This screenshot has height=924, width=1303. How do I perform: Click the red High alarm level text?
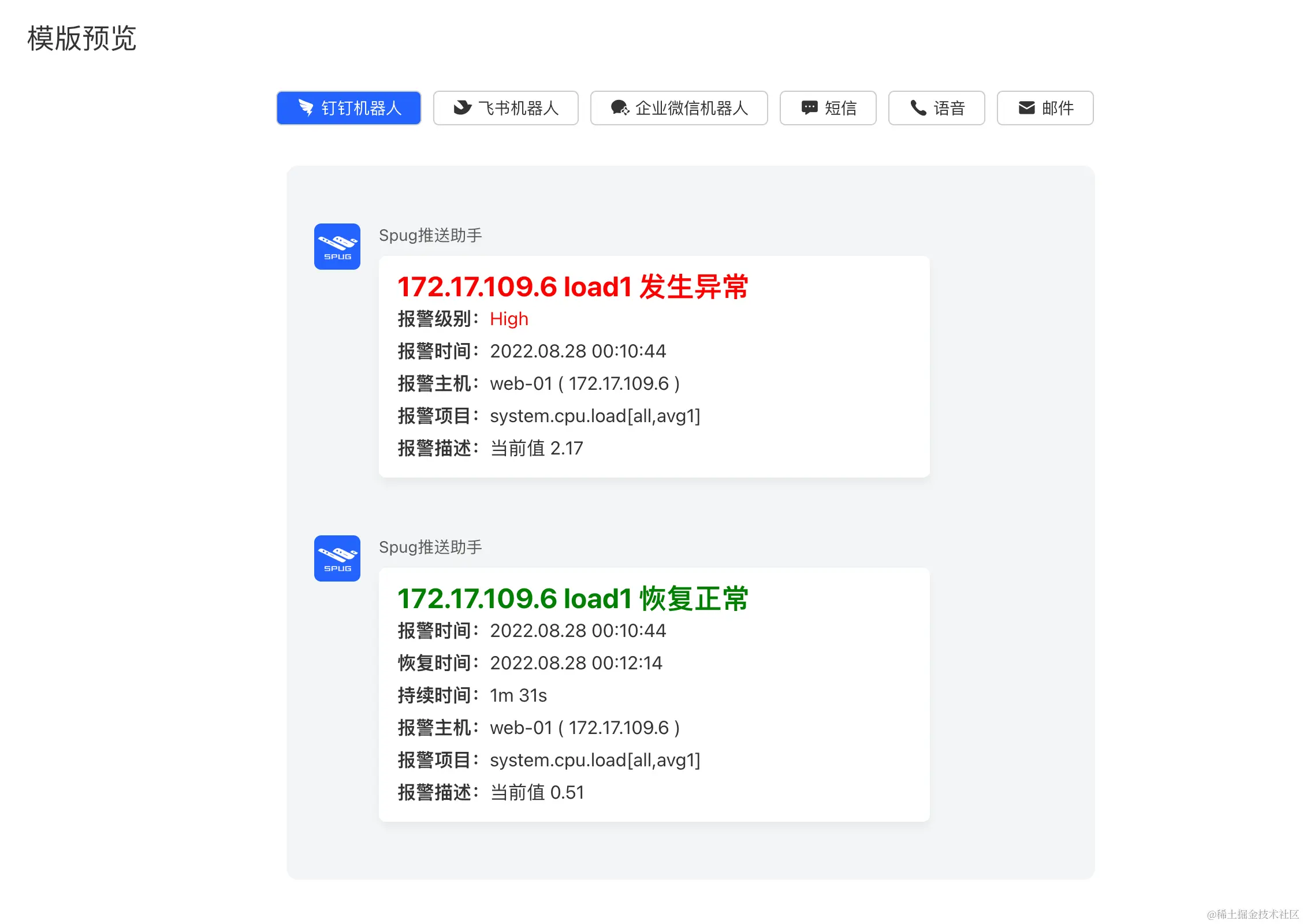click(x=509, y=319)
